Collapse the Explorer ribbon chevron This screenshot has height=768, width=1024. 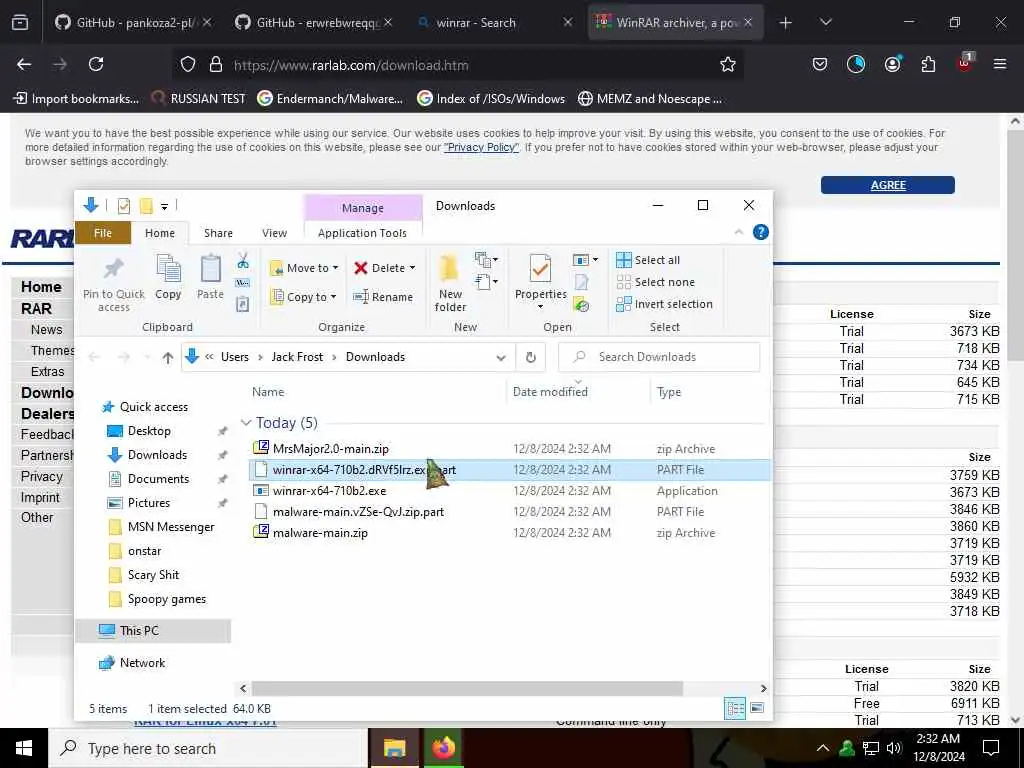739,232
